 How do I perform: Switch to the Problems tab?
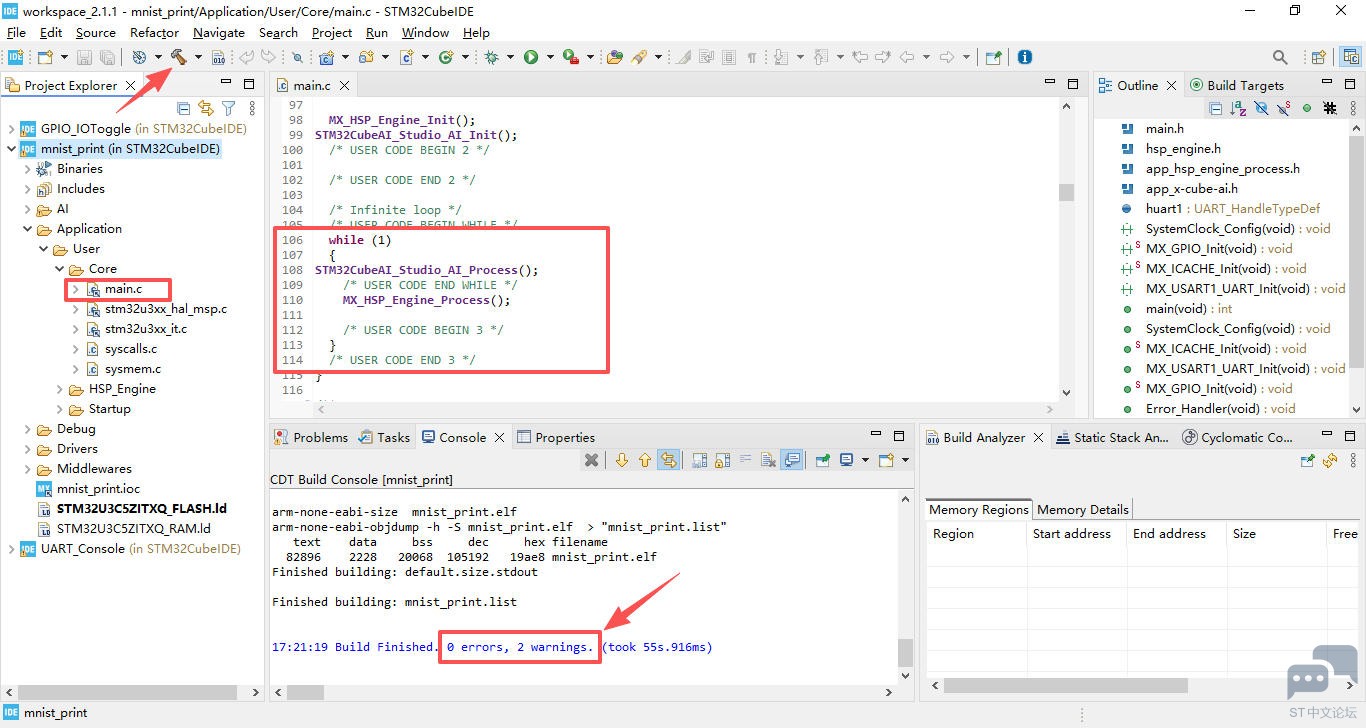[x=311, y=437]
